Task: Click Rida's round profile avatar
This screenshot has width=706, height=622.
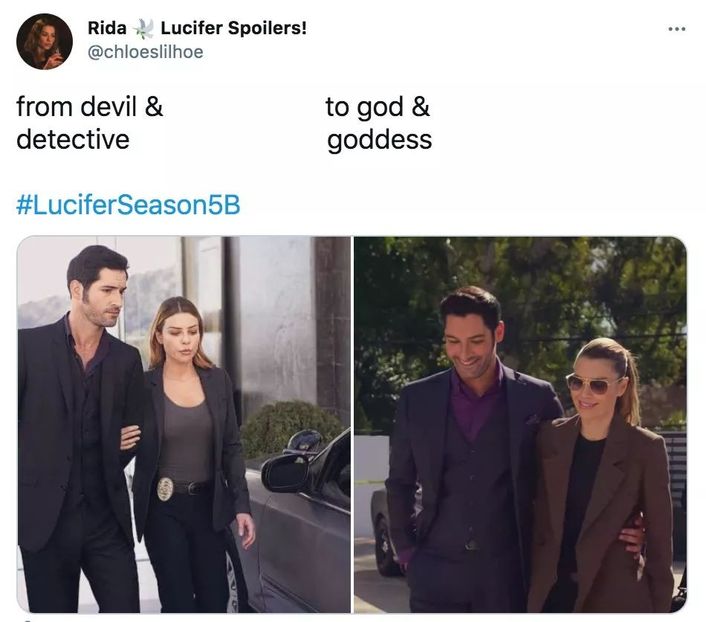Action: pos(44,41)
